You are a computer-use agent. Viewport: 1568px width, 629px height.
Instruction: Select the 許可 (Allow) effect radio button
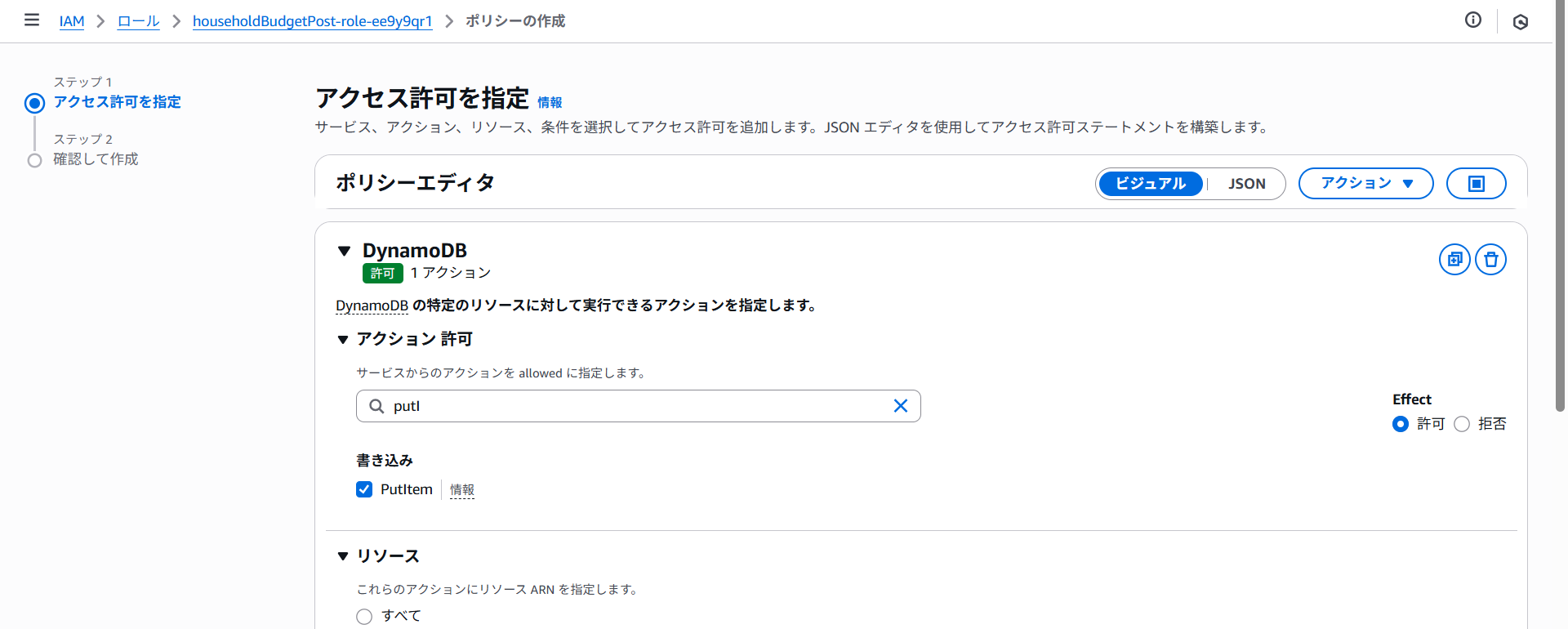(1401, 424)
